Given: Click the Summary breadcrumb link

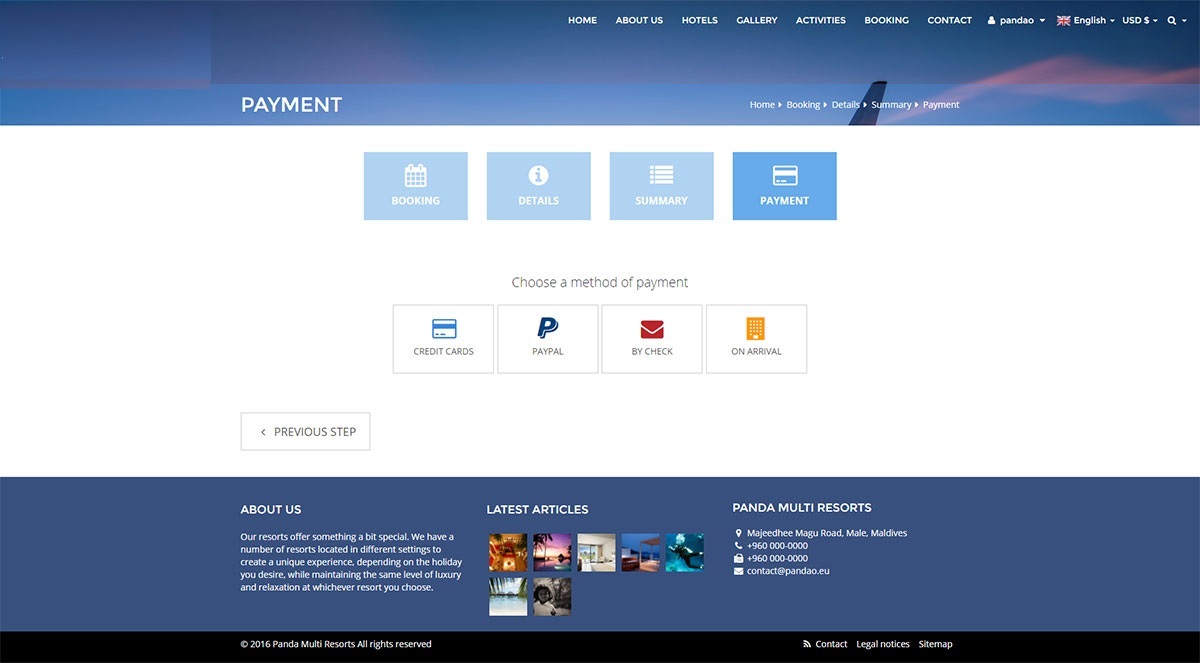Looking at the screenshot, I should click(891, 105).
